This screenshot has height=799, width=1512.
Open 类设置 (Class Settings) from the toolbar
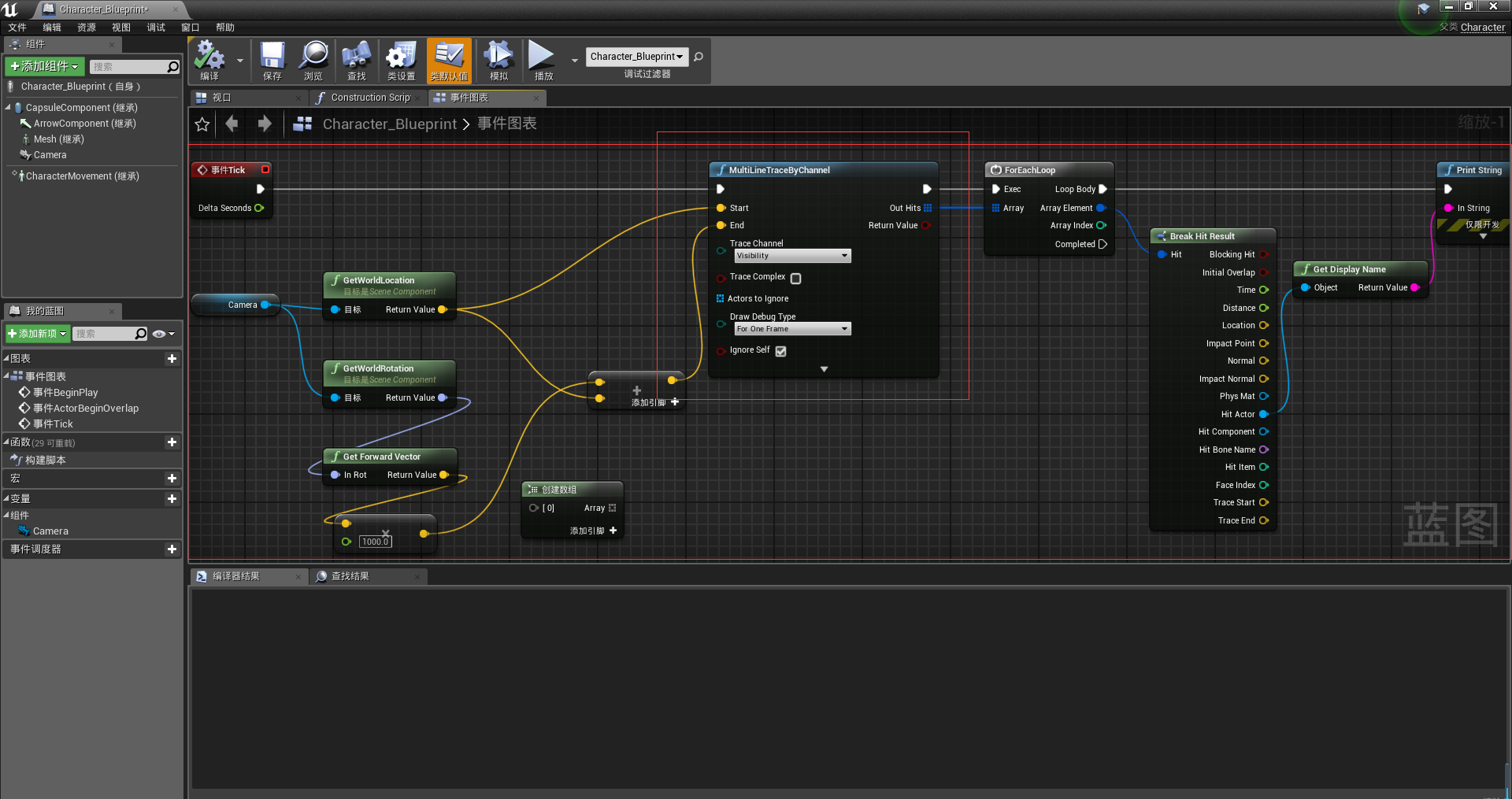tap(401, 60)
